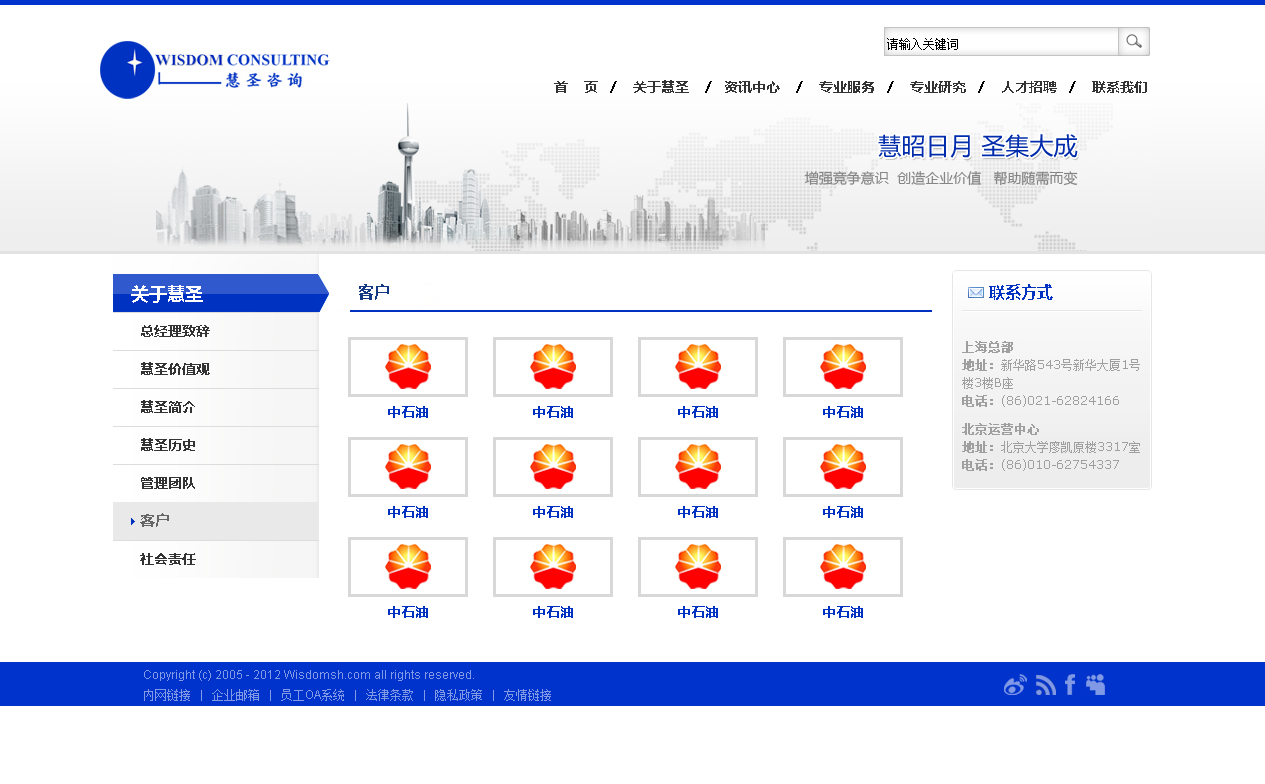The height and width of the screenshot is (784, 1265).
Task: Open the 隐私政策 footer link
Action: [458, 695]
